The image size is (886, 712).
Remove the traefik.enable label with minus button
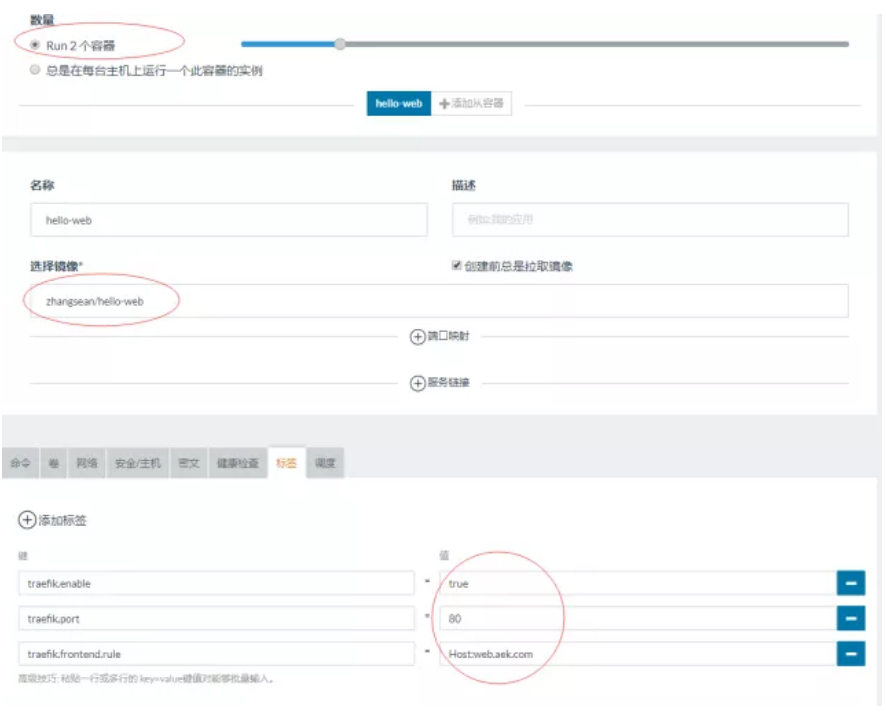click(851, 584)
